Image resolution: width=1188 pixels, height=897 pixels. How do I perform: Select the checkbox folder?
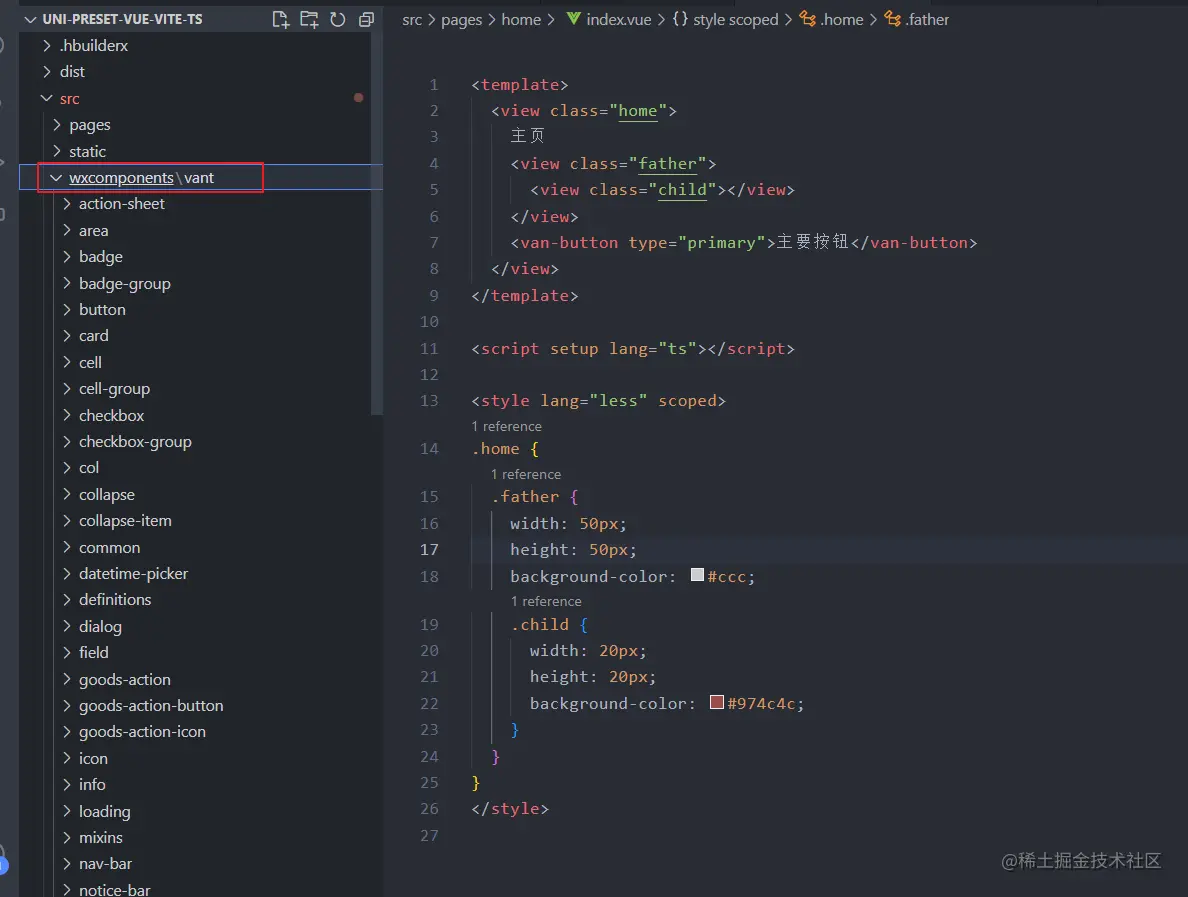click(x=111, y=415)
